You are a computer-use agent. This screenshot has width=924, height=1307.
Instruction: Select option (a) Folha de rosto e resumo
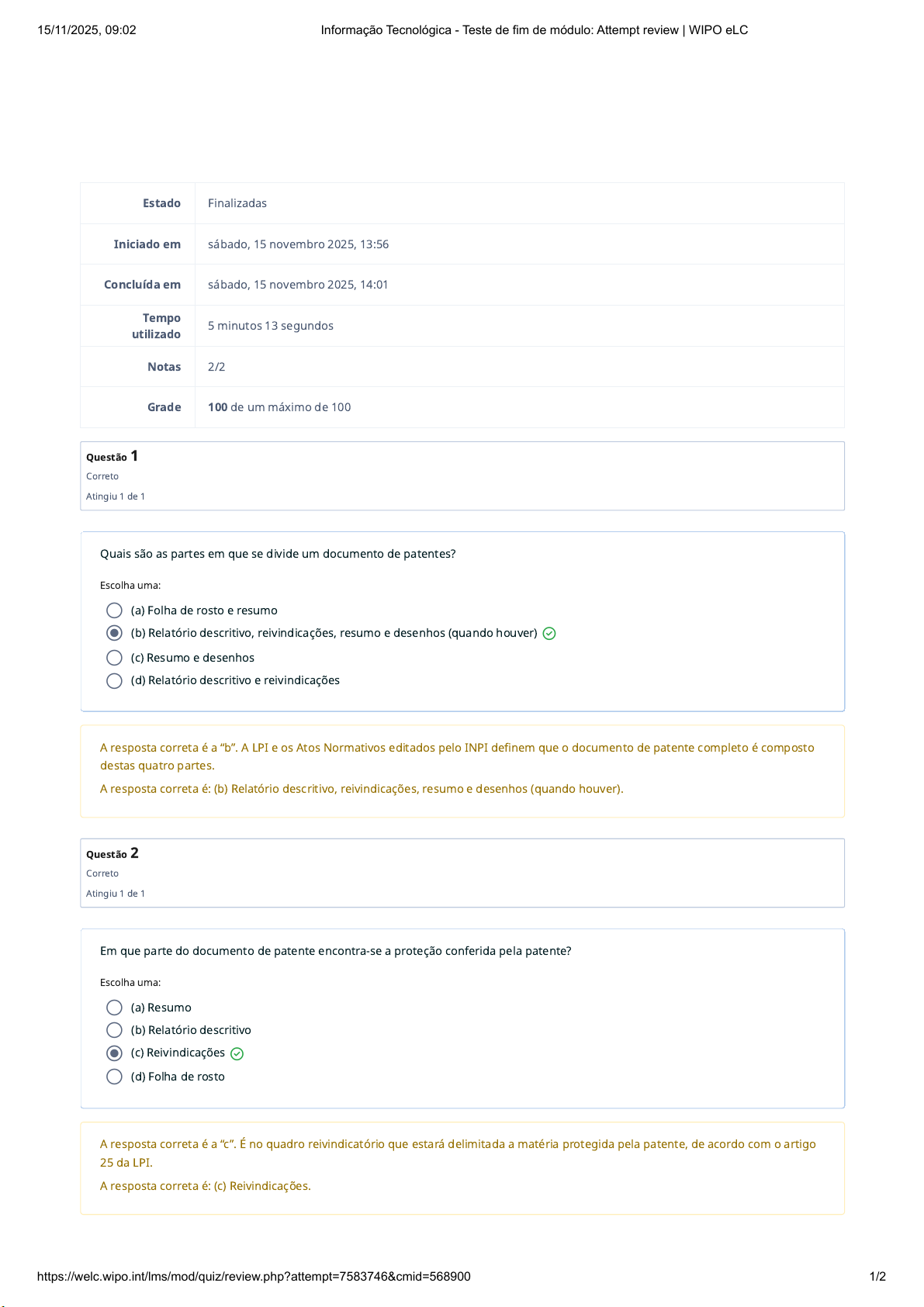tap(114, 610)
